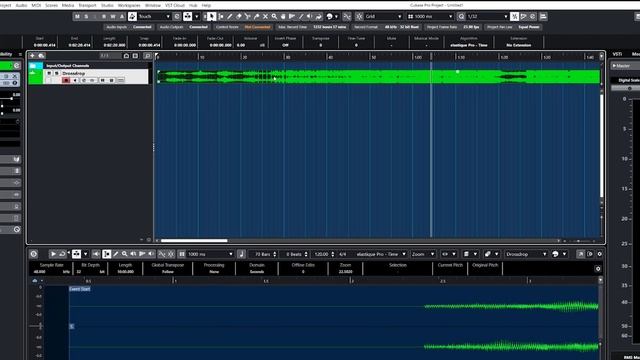Click the info line settings gear in Sample Editor
The image size is (640, 360).
[x=598, y=269]
